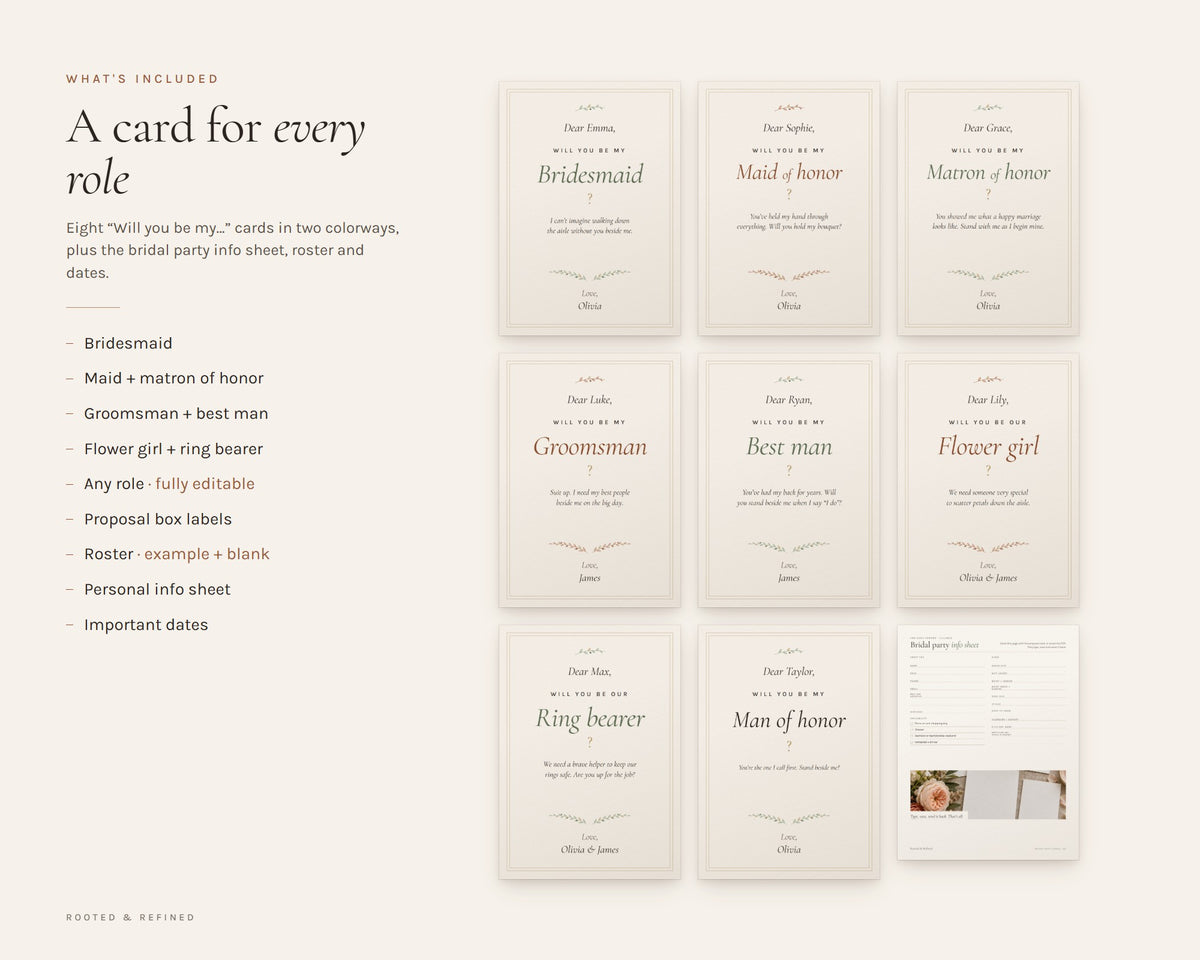Screen dimensions: 1200x960
Task: Select the 'Maid + matron of honor' list item
Action: click(174, 378)
